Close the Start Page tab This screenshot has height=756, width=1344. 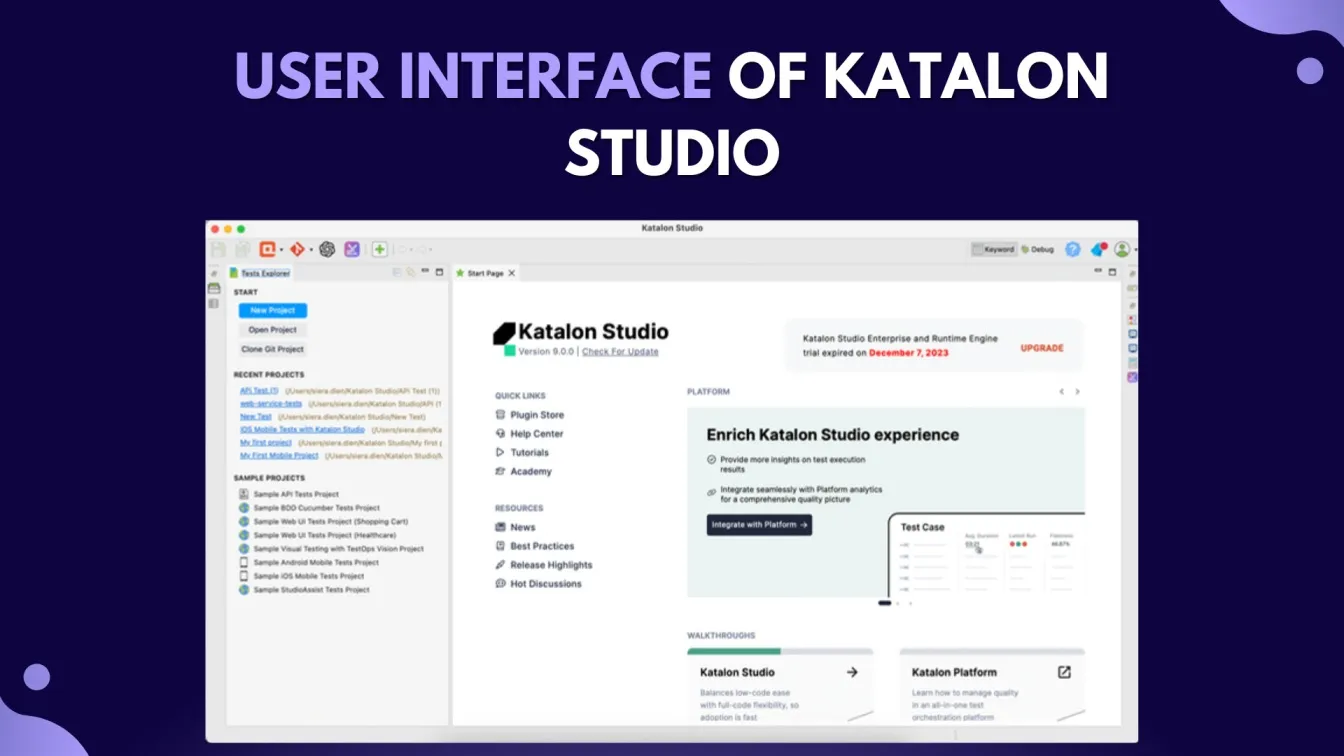(512, 273)
